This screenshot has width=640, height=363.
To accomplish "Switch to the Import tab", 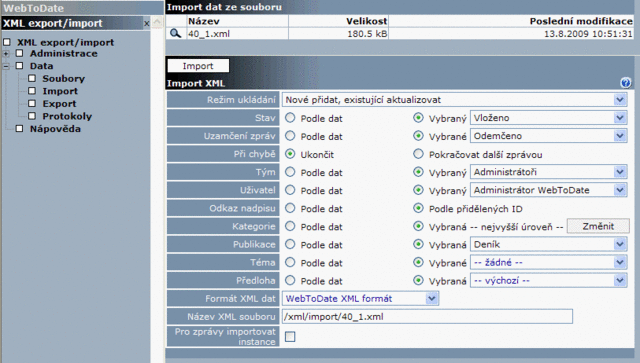I will pyautogui.click(x=198, y=66).
